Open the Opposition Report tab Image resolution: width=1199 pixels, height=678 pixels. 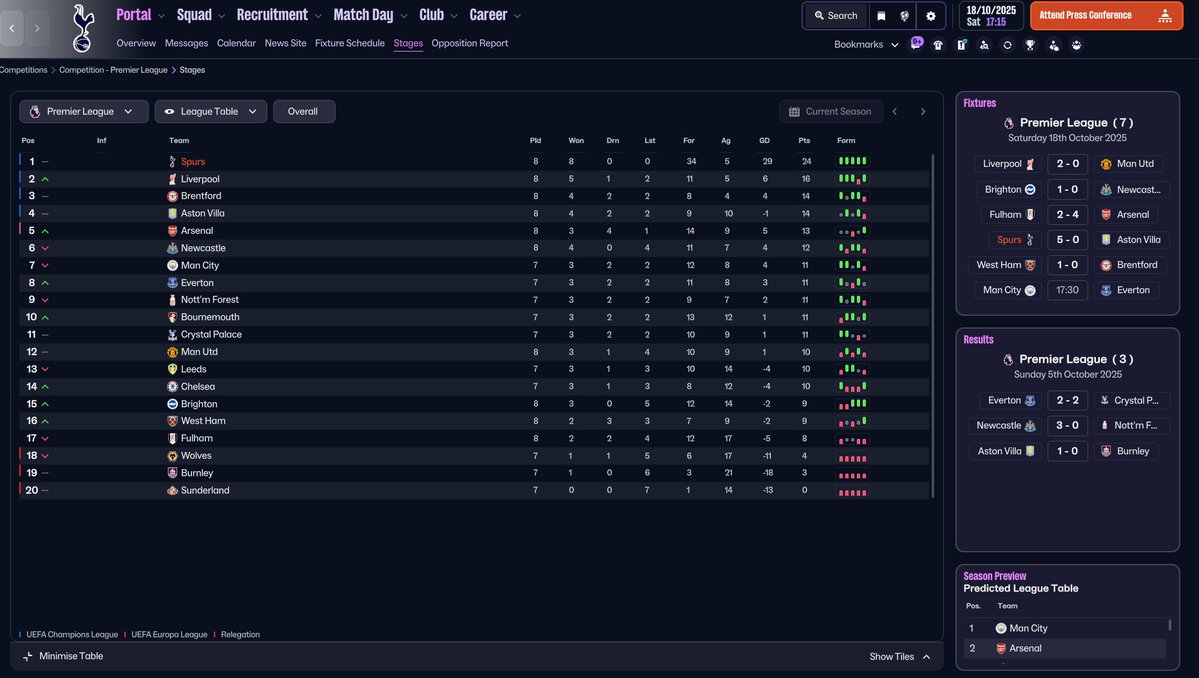click(470, 44)
